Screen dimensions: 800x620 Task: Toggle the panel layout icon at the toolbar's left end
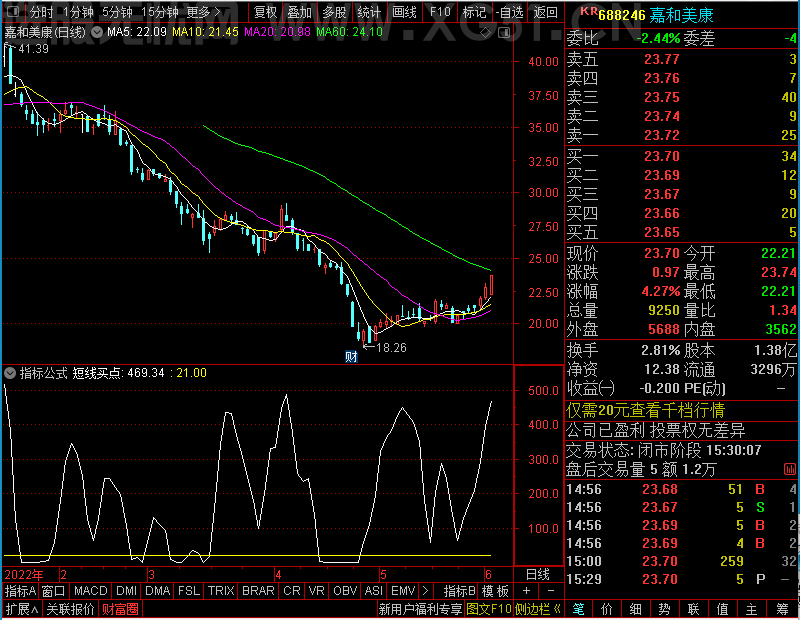pos(13,11)
